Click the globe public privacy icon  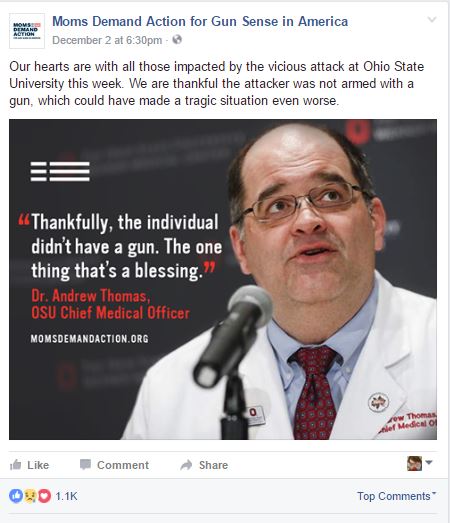click(177, 40)
